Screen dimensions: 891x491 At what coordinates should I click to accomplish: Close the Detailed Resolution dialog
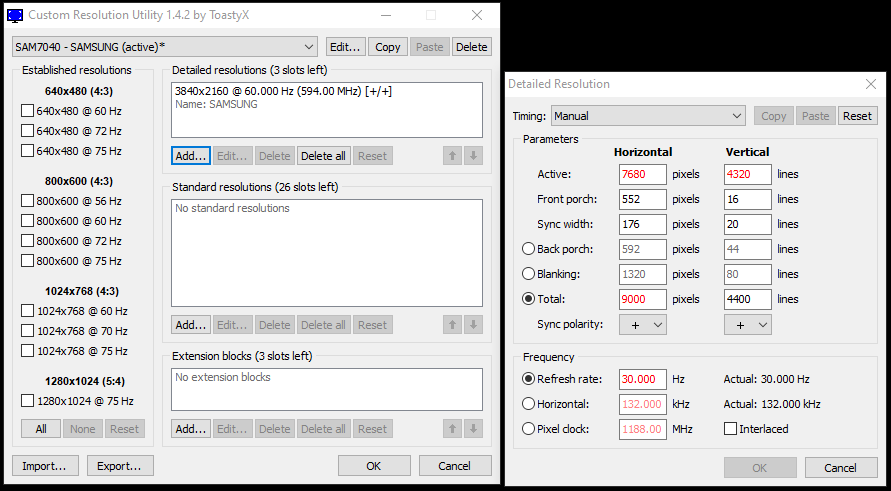coord(870,84)
